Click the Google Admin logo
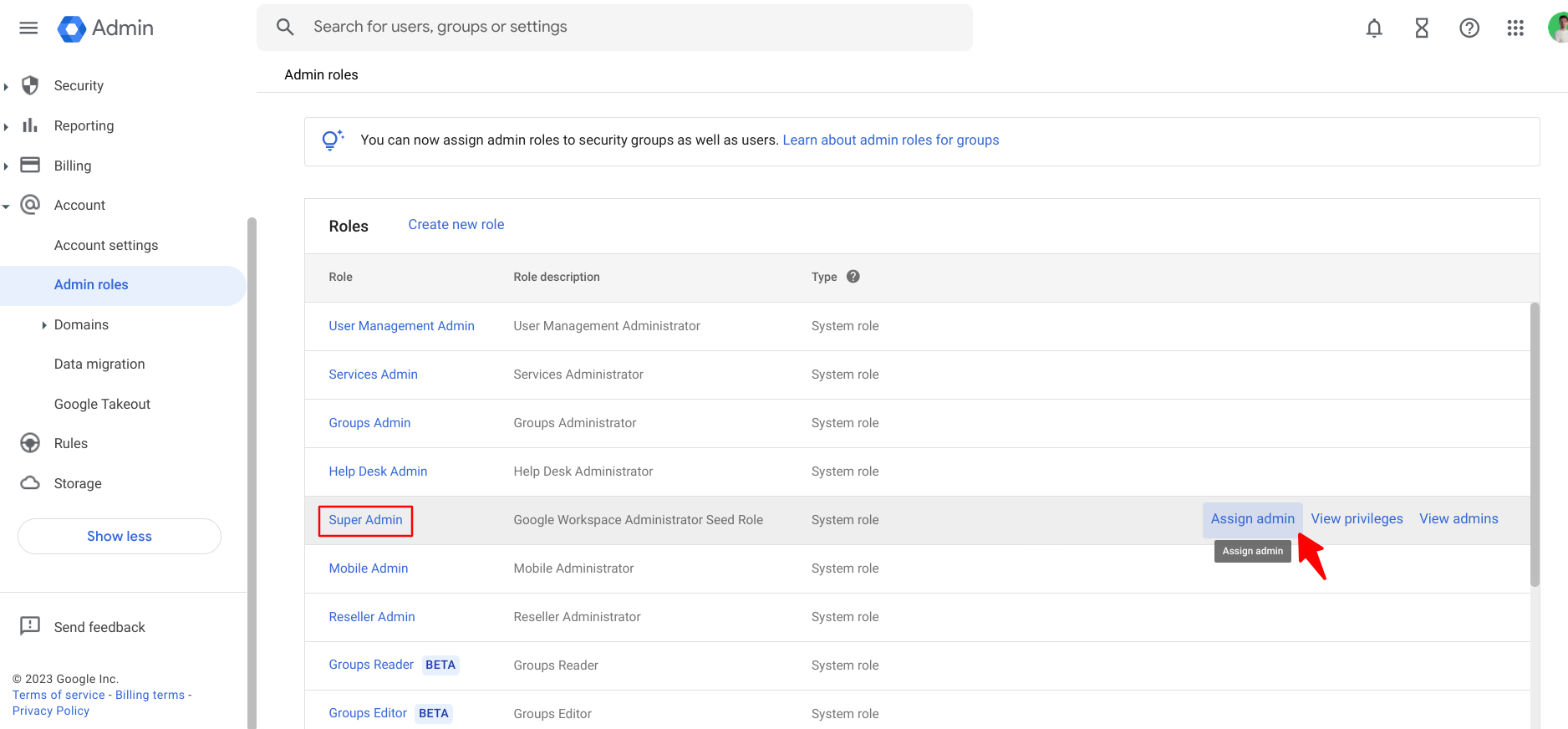The width and height of the screenshot is (1568, 729). [105, 28]
